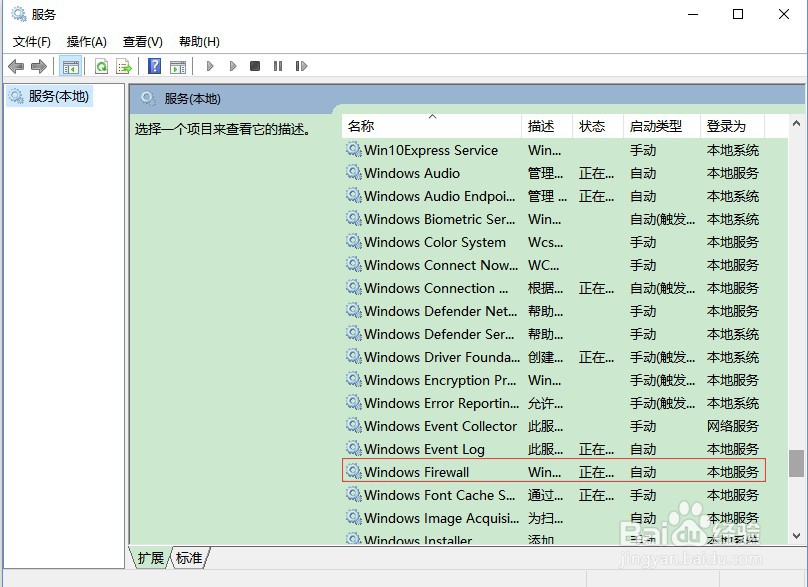This screenshot has height=587, width=808.
Task: Click gear icon of Windows Connect Now... row
Action: 354,264
